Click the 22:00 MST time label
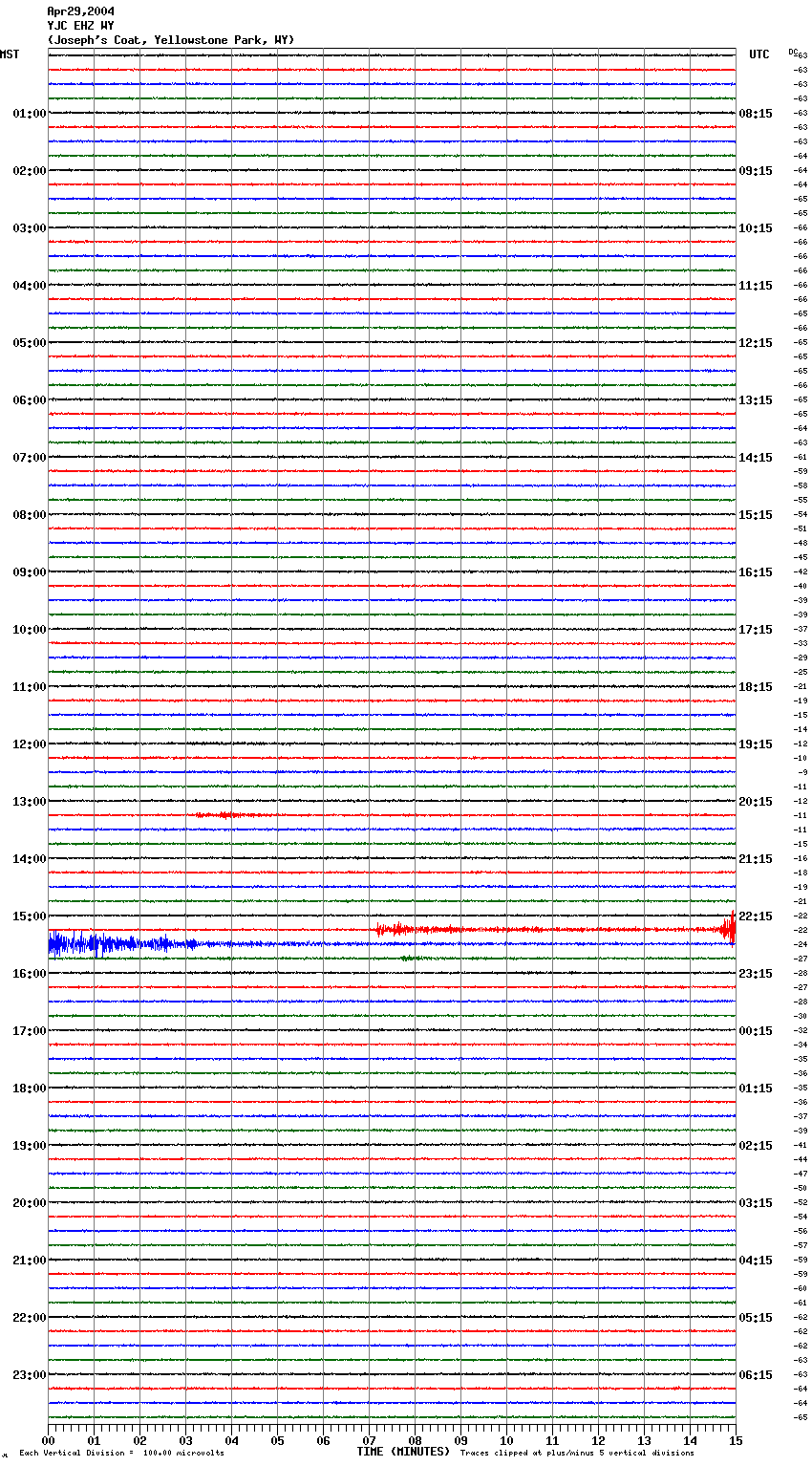The width and height of the screenshot is (812, 1466). pyautogui.click(x=30, y=1318)
